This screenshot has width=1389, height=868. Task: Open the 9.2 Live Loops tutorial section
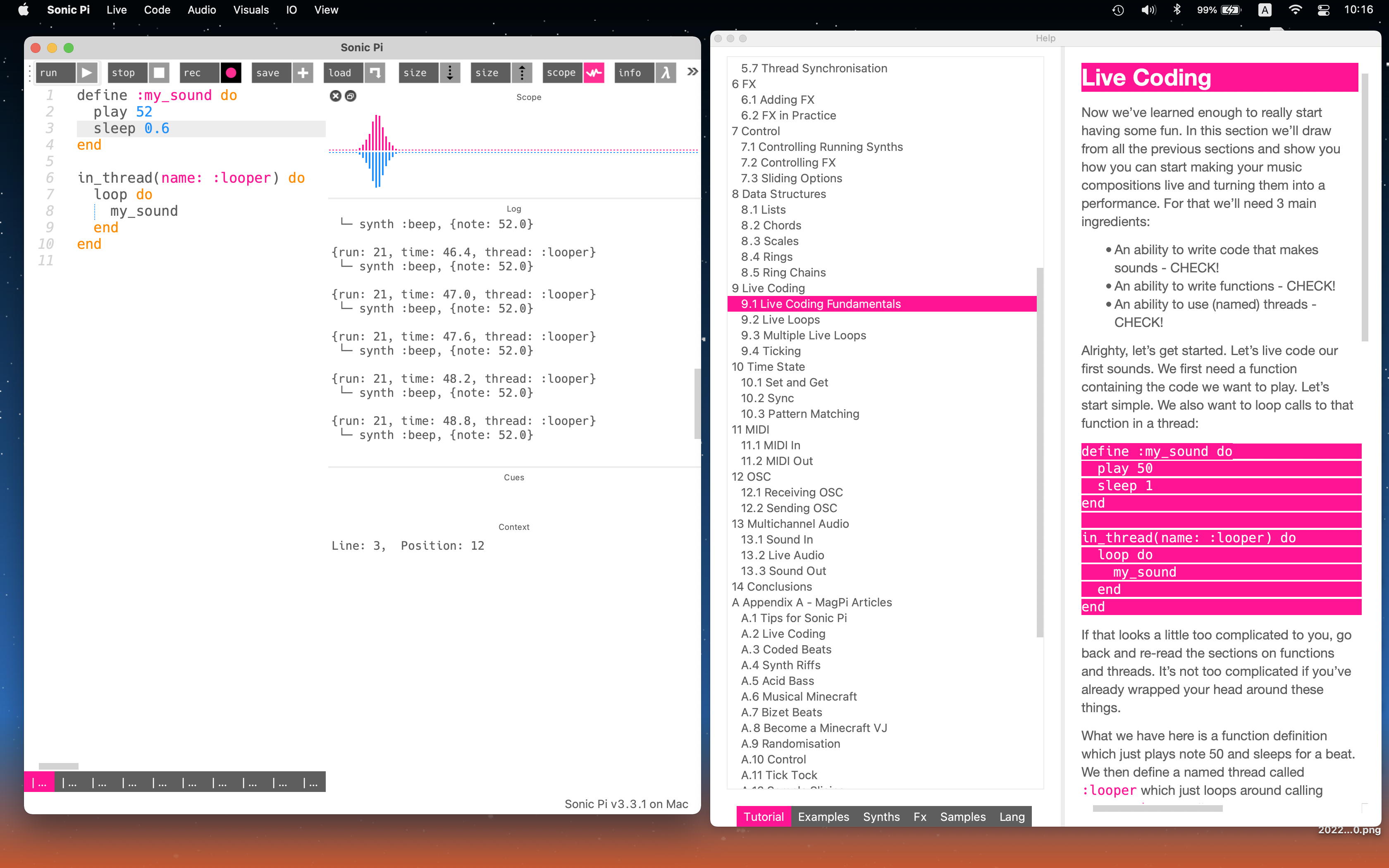pos(780,320)
